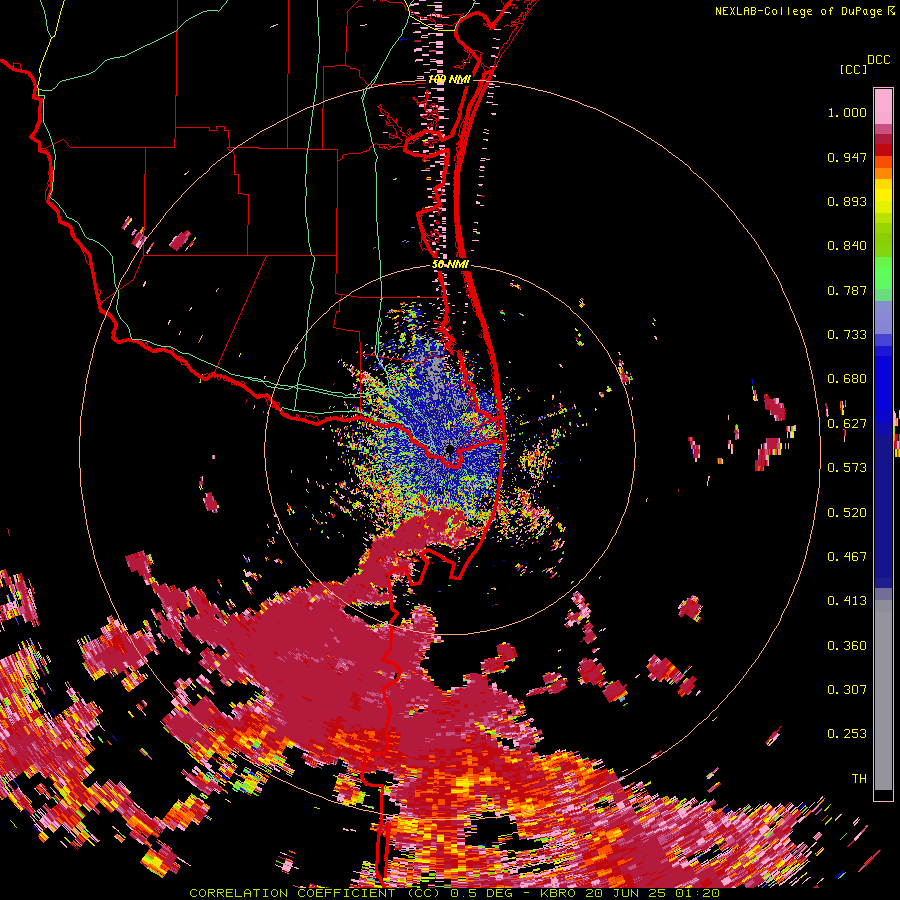Click the TH threshold label
900x900 pixels.
click(859, 779)
